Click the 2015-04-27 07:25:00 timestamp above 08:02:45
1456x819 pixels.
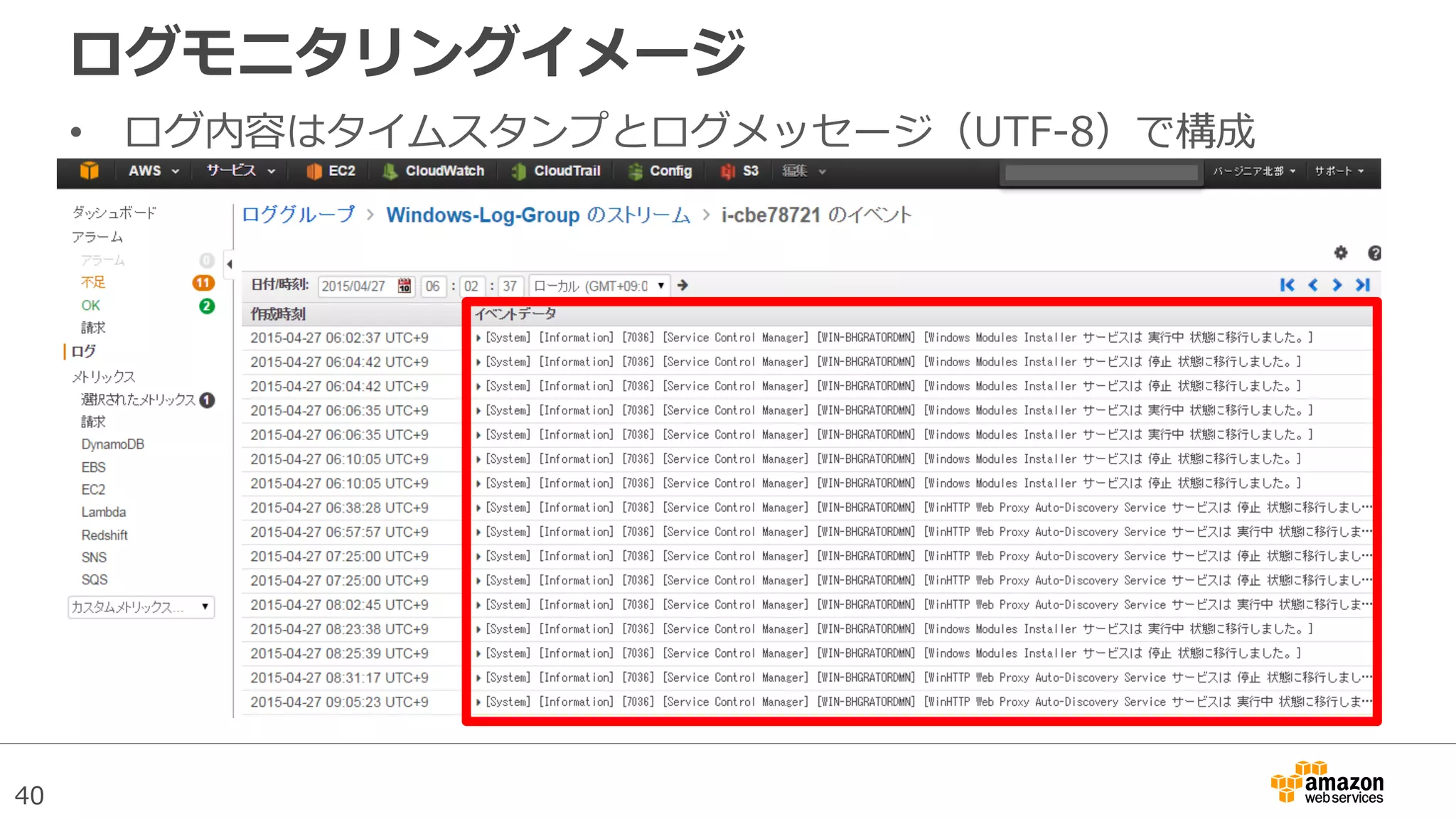coord(339,581)
